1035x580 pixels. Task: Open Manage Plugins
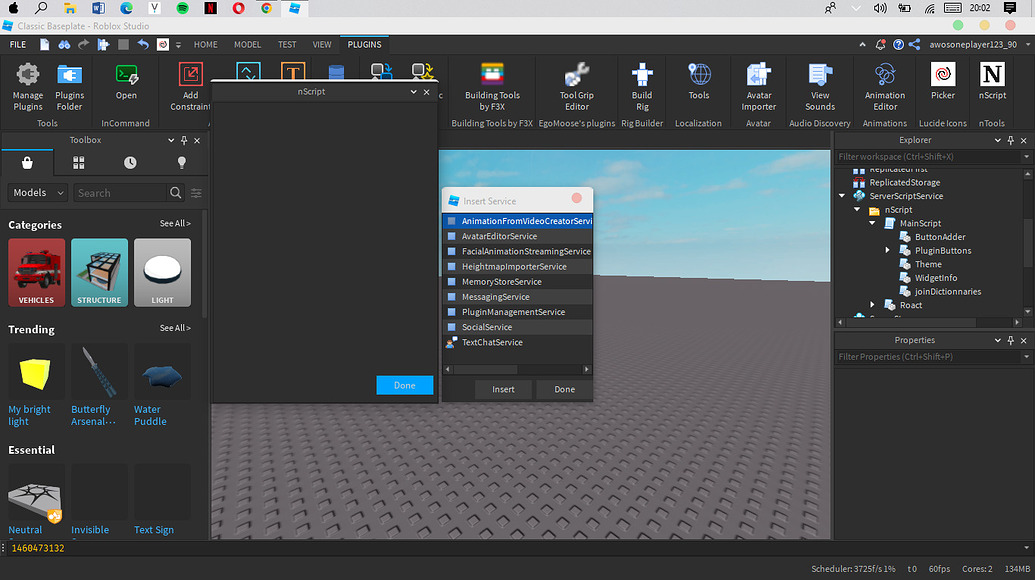click(x=28, y=87)
